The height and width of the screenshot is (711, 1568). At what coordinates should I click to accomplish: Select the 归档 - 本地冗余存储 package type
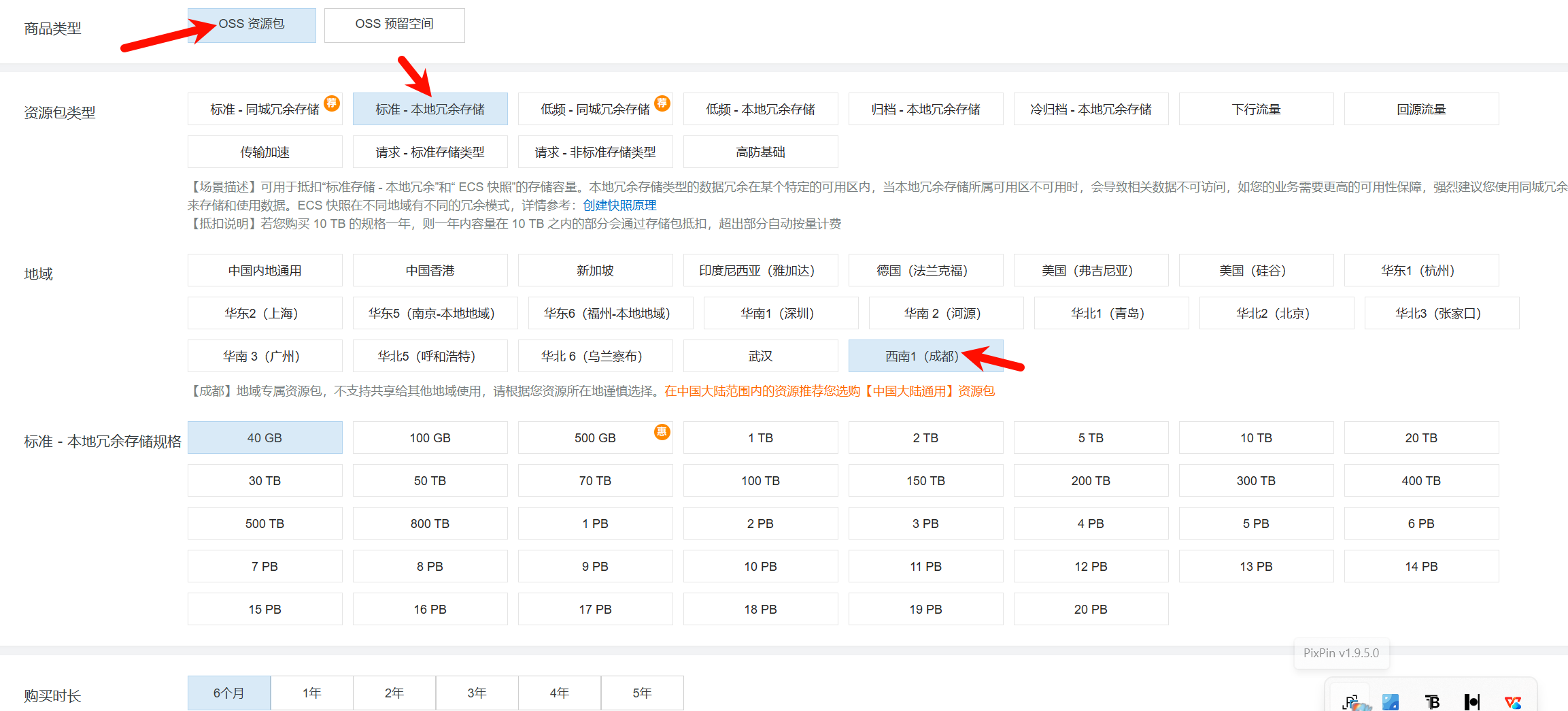tap(925, 110)
